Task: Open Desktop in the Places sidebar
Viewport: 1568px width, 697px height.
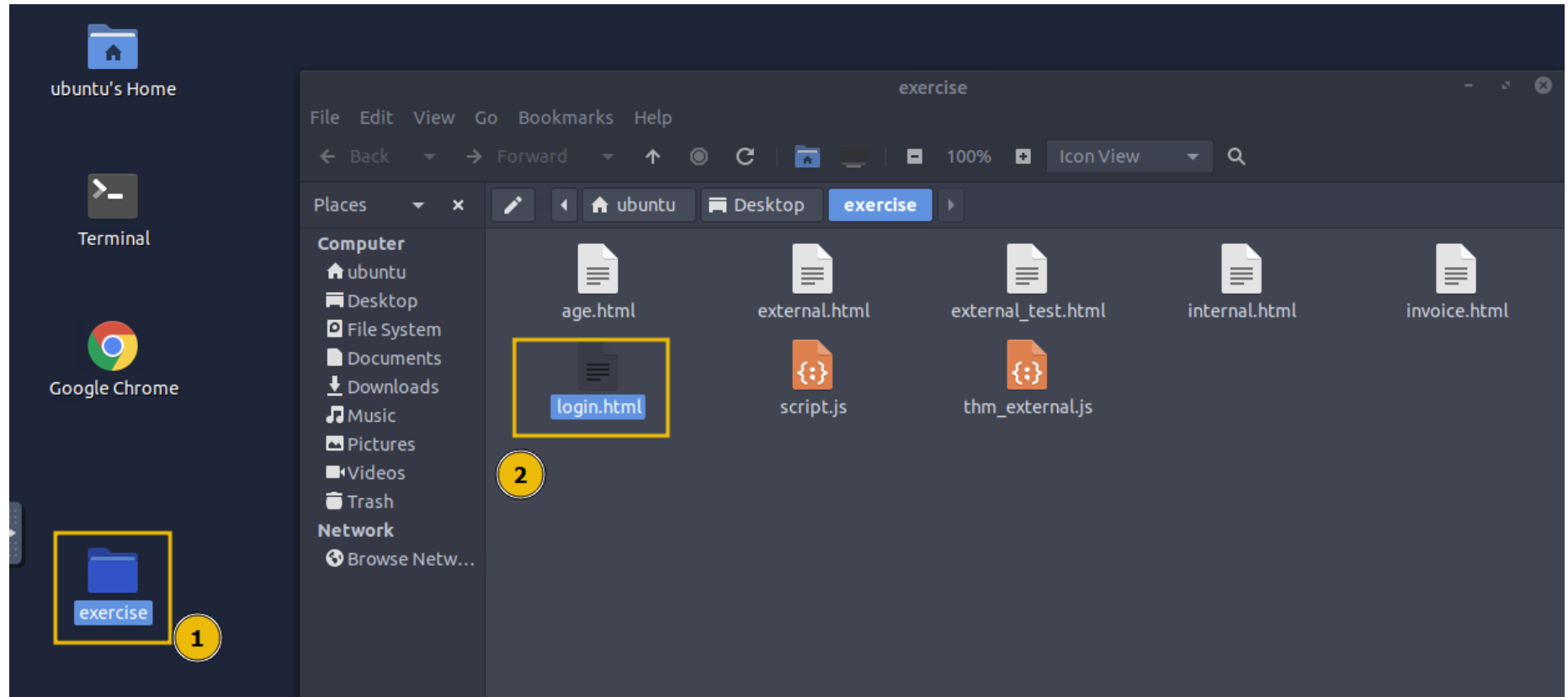Action: (x=371, y=301)
